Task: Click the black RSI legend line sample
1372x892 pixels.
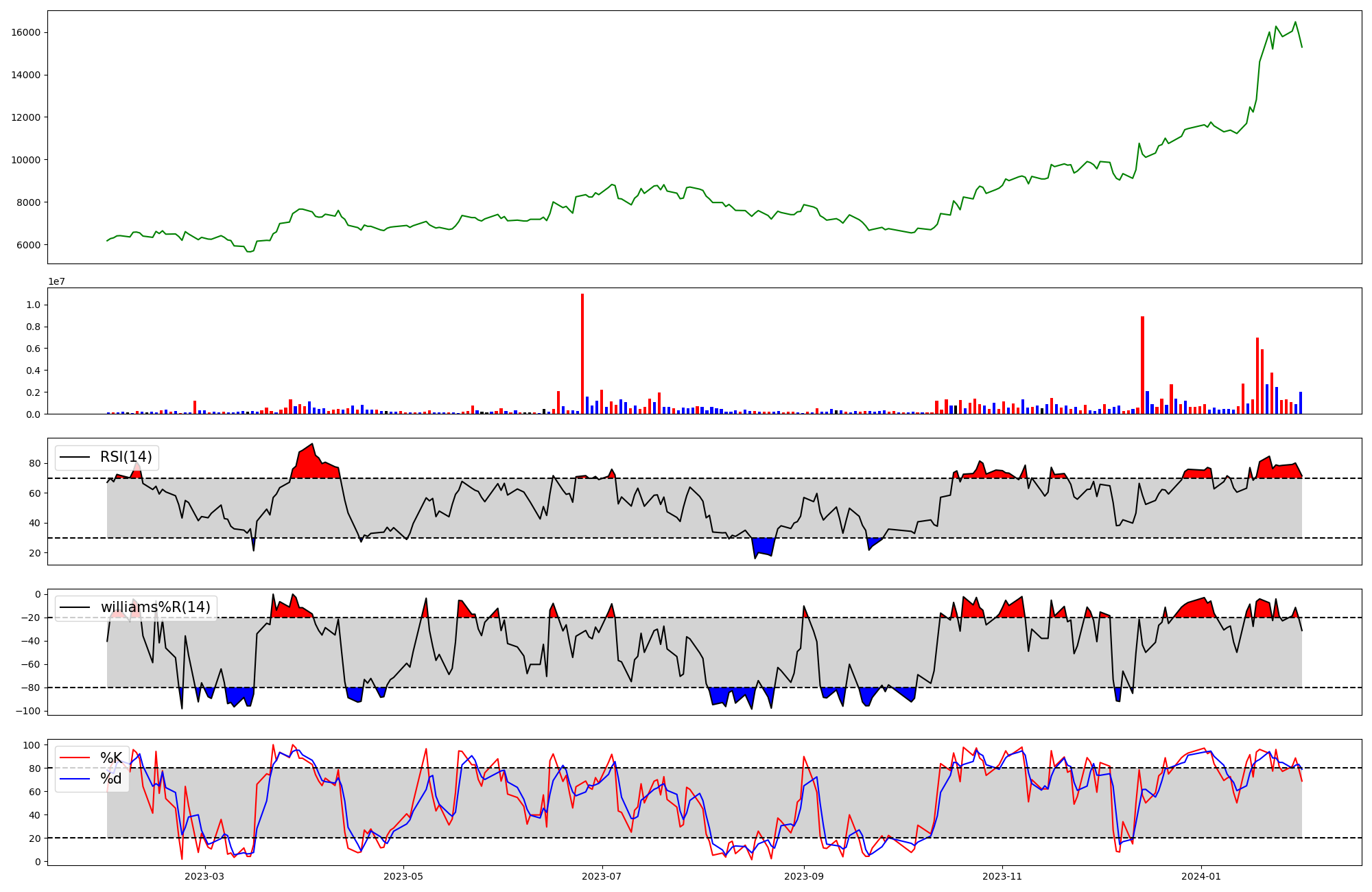Action: coord(75,457)
